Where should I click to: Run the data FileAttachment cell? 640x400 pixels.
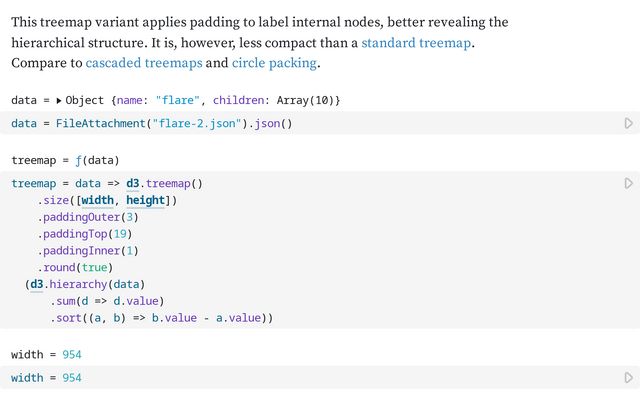click(x=628, y=123)
